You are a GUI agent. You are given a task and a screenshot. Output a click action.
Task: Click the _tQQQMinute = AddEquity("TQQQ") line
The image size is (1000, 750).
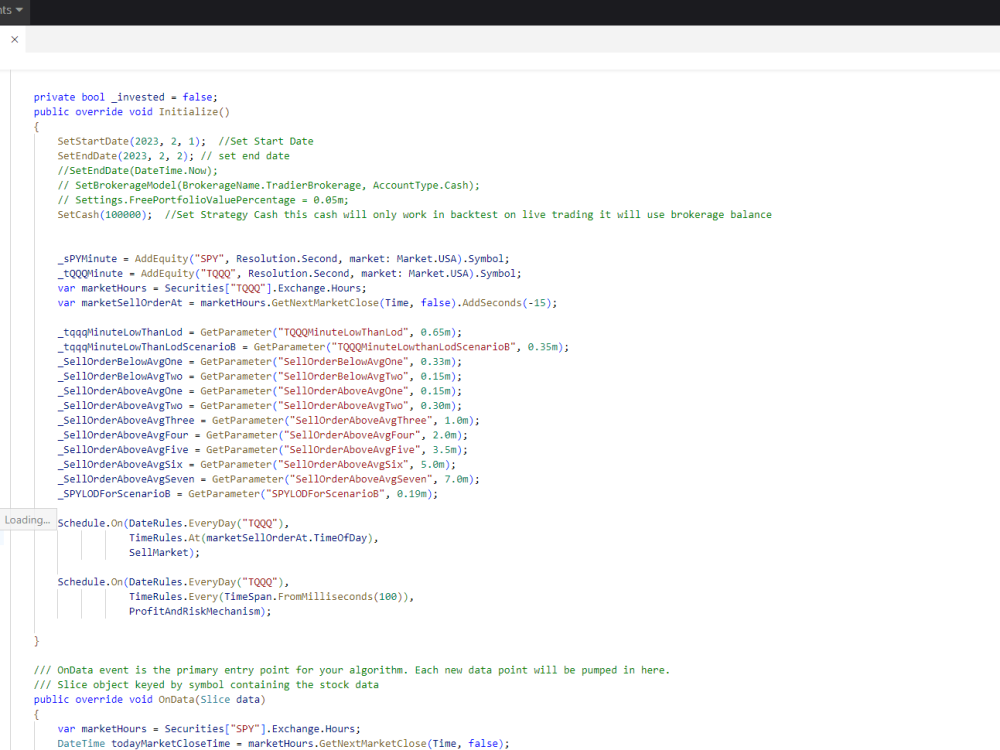coord(290,273)
